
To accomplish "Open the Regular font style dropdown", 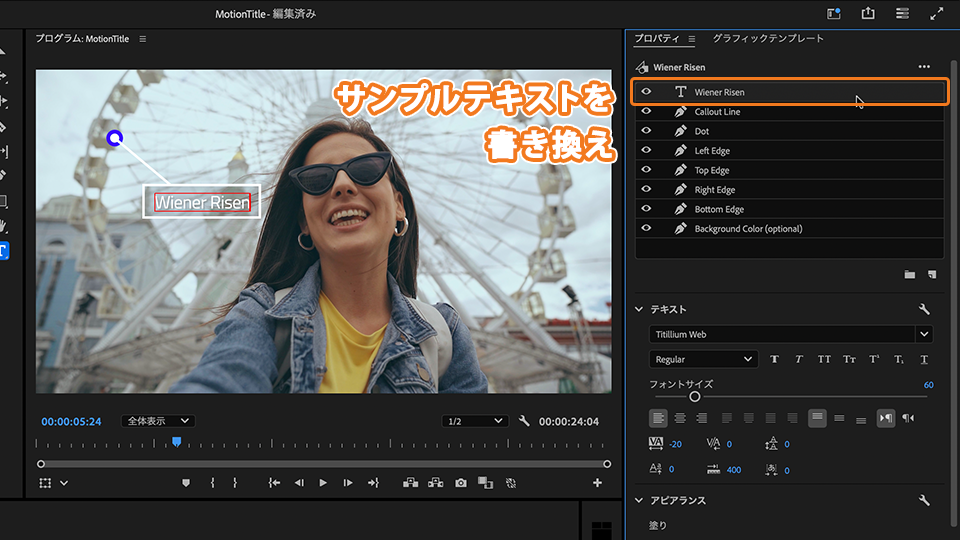I will point(704,359).
